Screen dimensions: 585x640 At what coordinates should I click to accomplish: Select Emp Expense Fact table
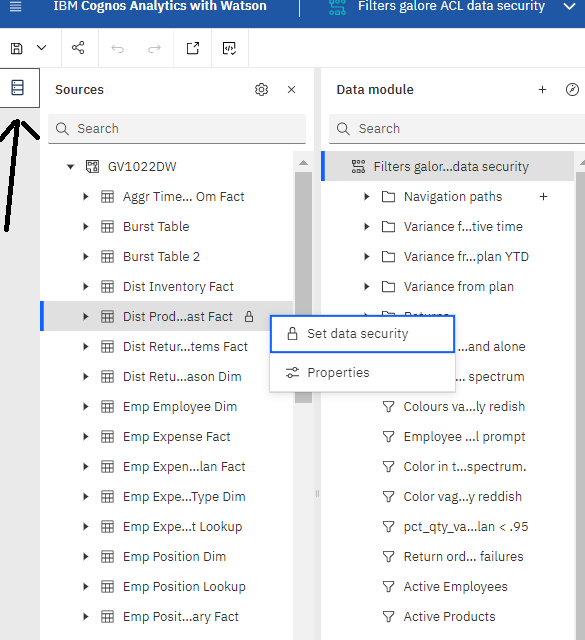tap(176, 437)
